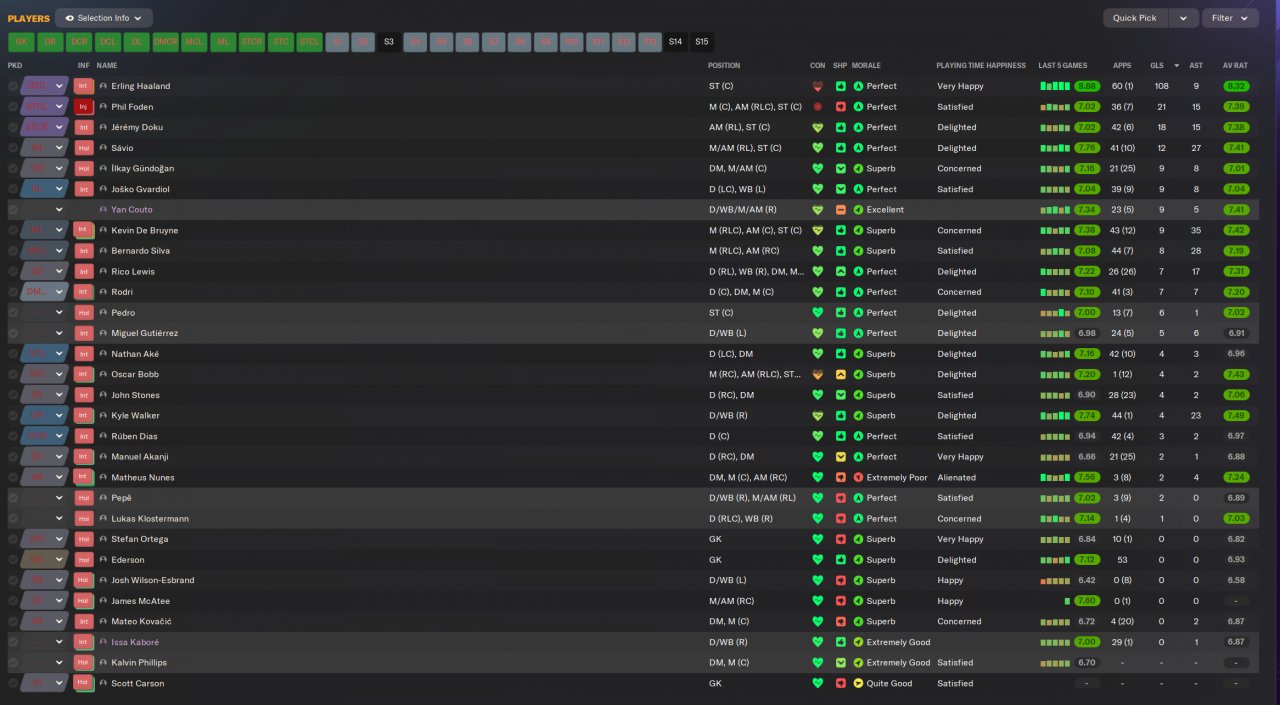Click the Int info badge for Erling Haaland
This screenshot has height=705, width=1280.
pos(84,86)
